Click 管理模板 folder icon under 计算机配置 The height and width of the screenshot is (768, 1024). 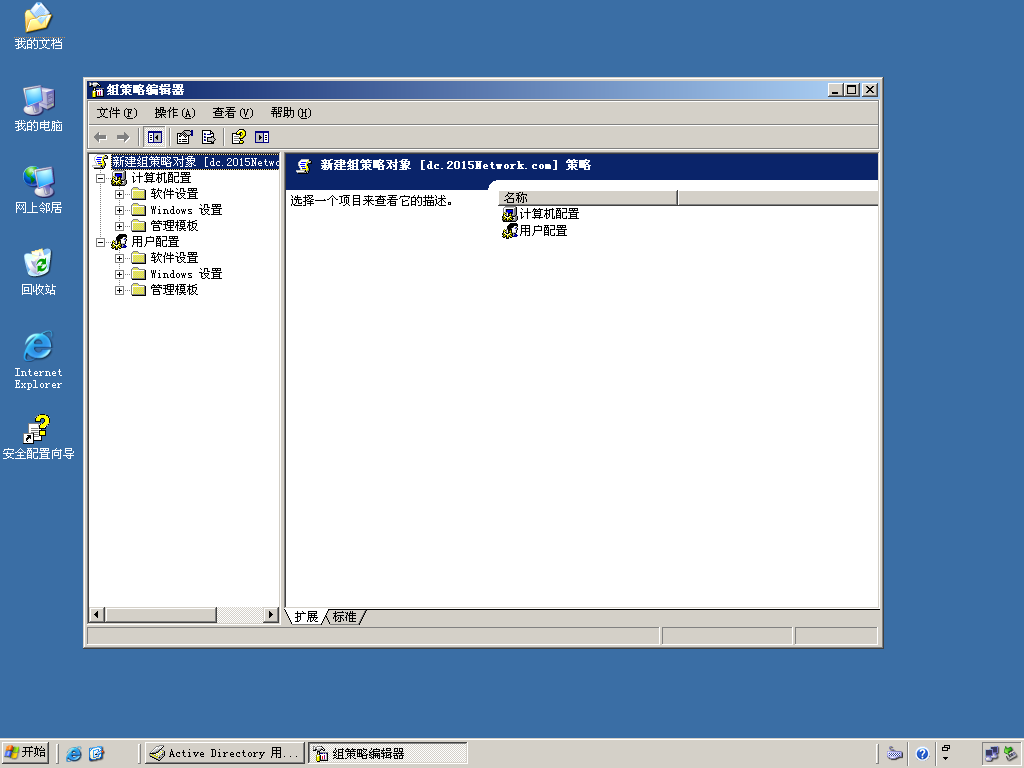click(138, 225)
